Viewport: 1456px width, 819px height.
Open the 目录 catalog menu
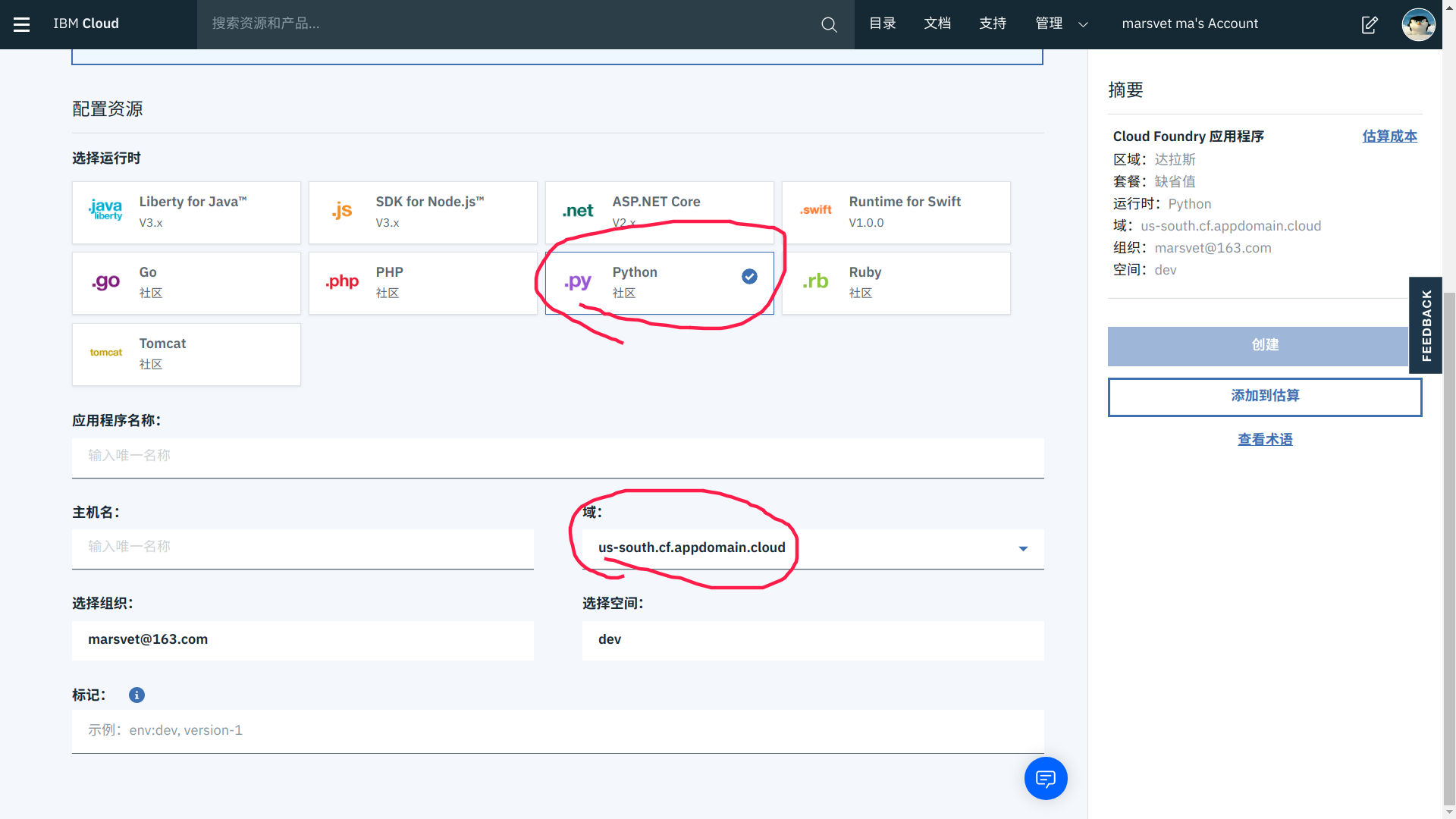(882, 24)
